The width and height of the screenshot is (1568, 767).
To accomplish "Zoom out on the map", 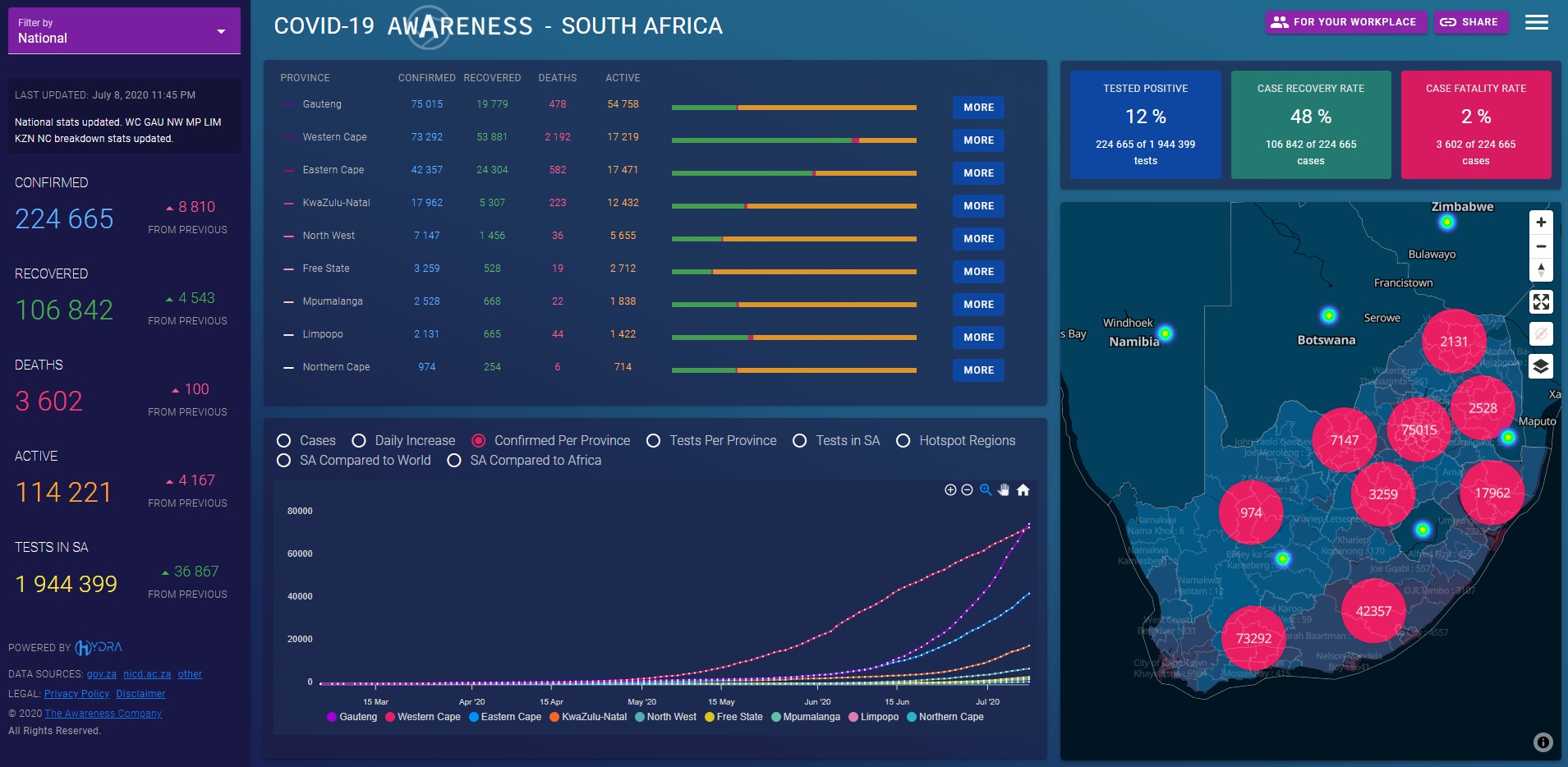I will pyautogui.click(x=1541, y=246).
